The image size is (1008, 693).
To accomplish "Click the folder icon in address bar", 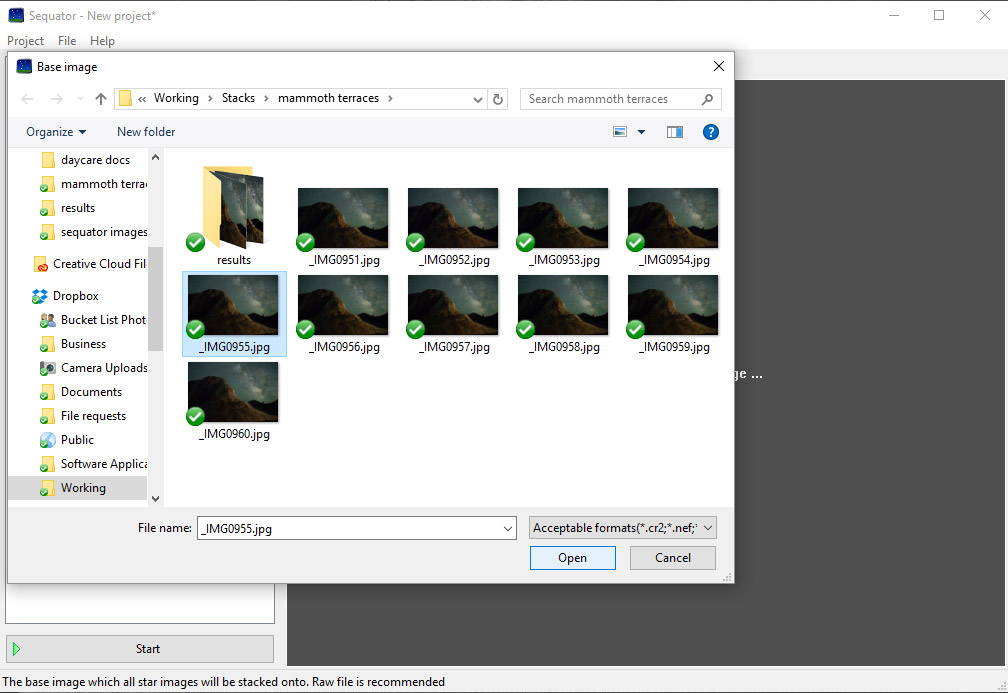I will coord(125,98).
